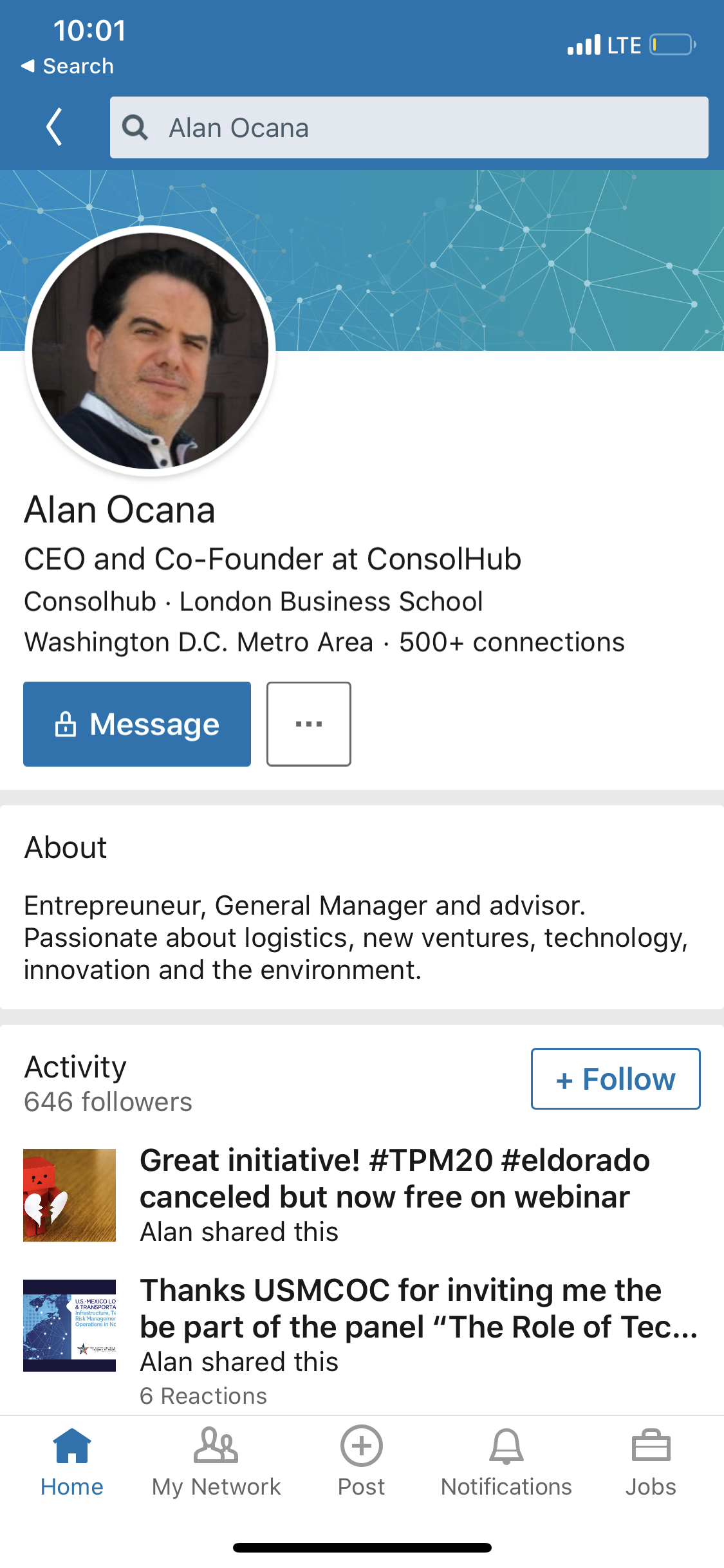
Task: View Alan Ocana's profile photo
Action: 151,351
